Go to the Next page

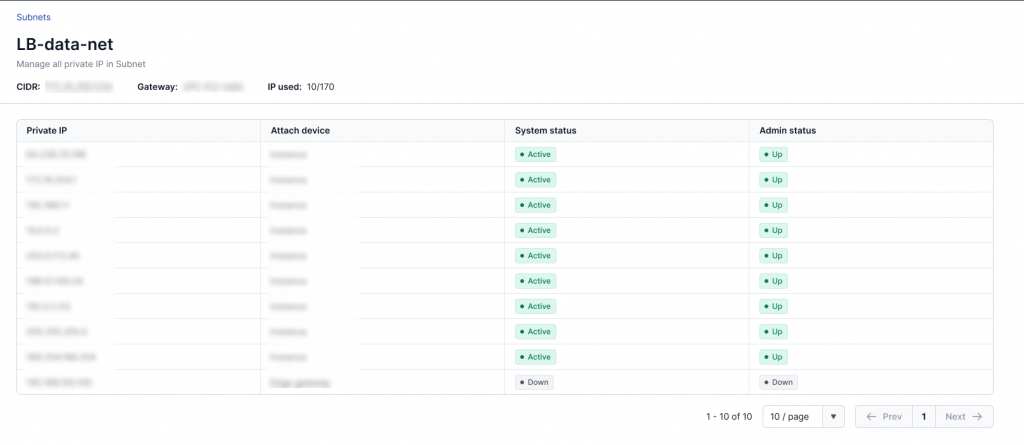coord(964,416)
